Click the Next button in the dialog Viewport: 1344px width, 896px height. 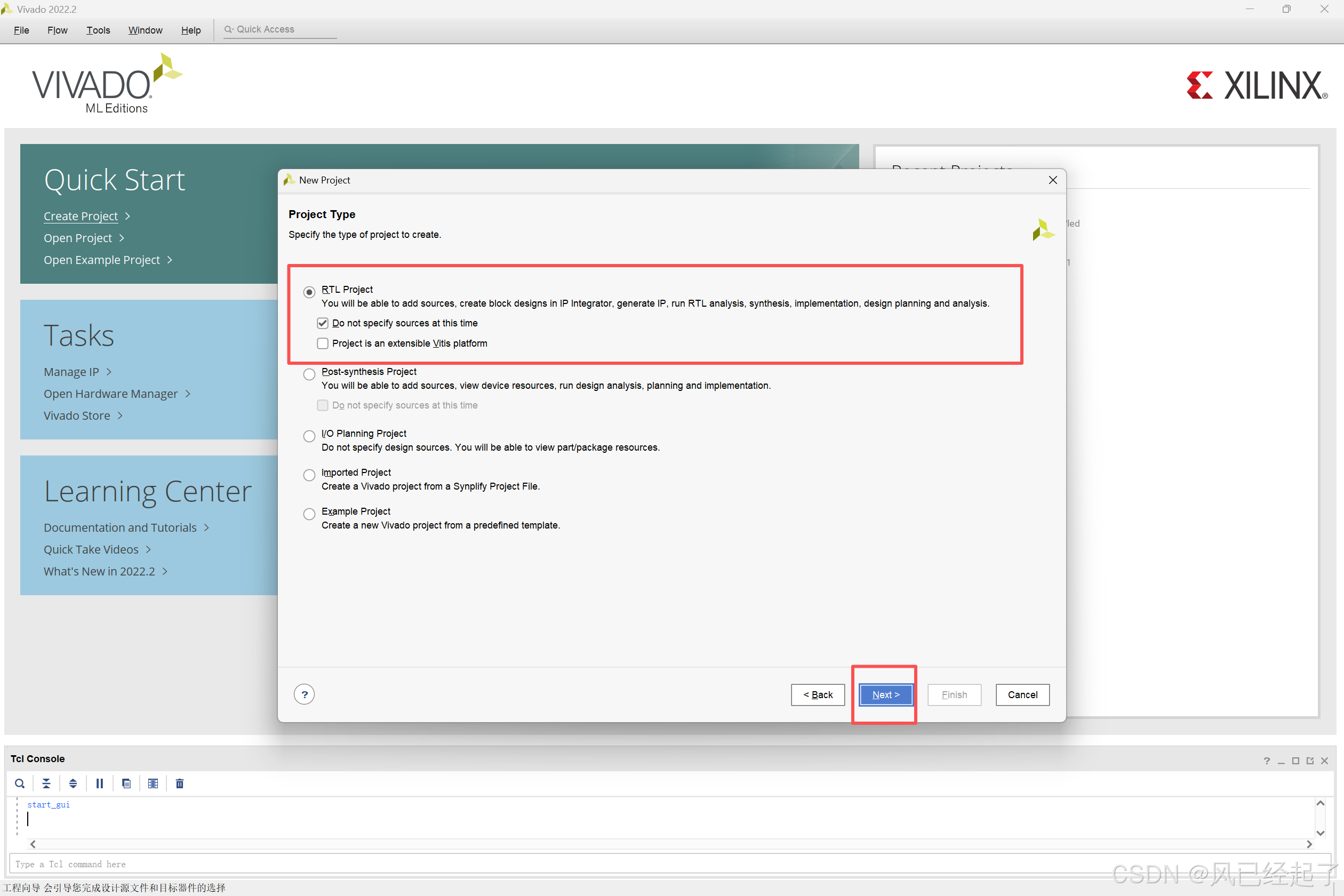[886, 694]
